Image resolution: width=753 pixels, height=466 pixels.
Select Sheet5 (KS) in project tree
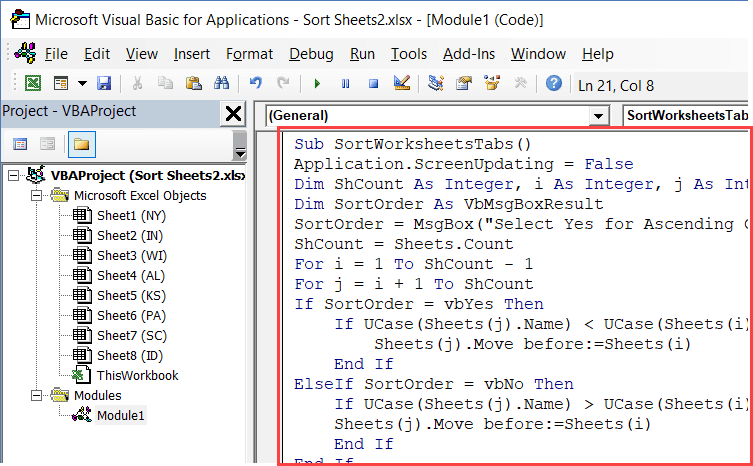pos(131,295)
